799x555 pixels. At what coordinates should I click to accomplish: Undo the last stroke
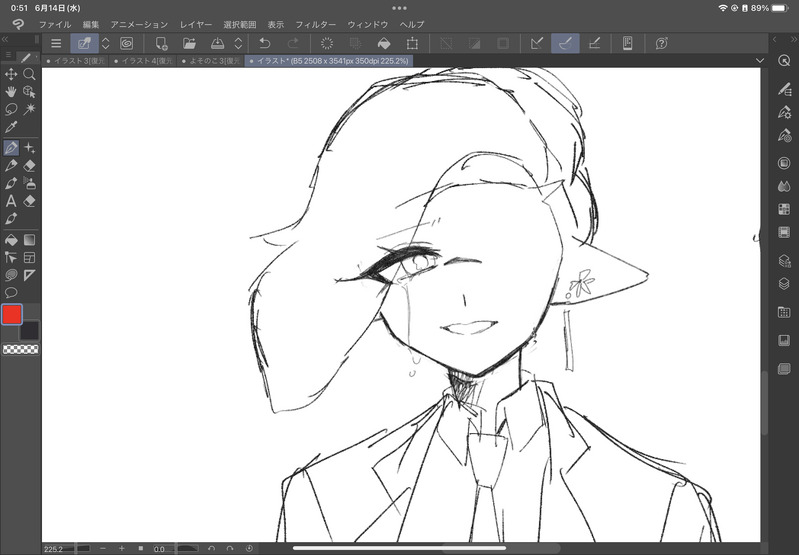tap(264, 43)
